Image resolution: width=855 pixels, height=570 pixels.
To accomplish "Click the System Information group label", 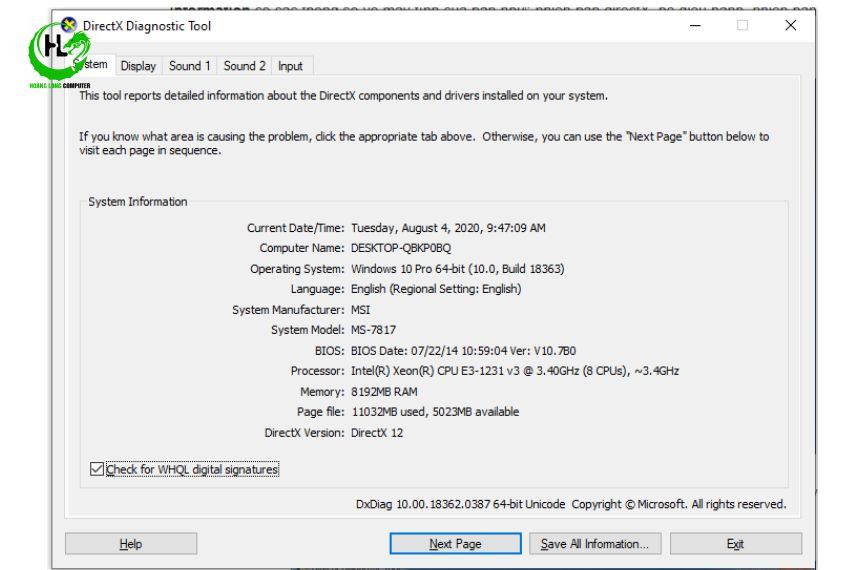I will 137,202.
